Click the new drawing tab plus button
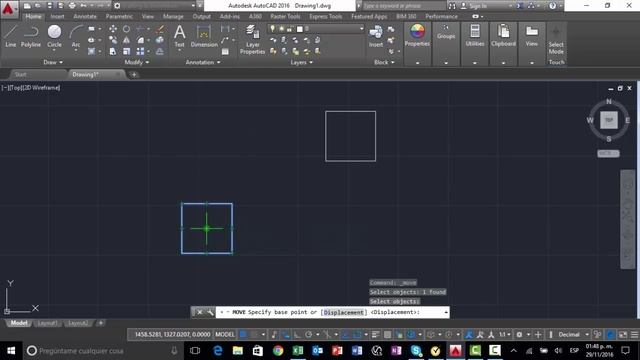This screenshot has width=640, height=360. coord(134,75)
